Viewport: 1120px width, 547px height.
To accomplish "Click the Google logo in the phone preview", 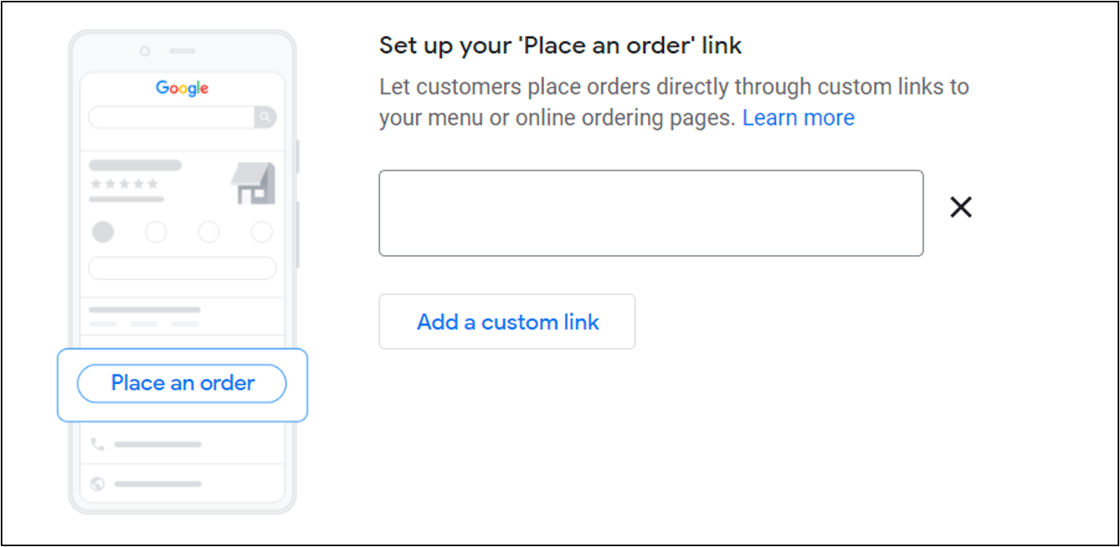I will tap(182, 88).
